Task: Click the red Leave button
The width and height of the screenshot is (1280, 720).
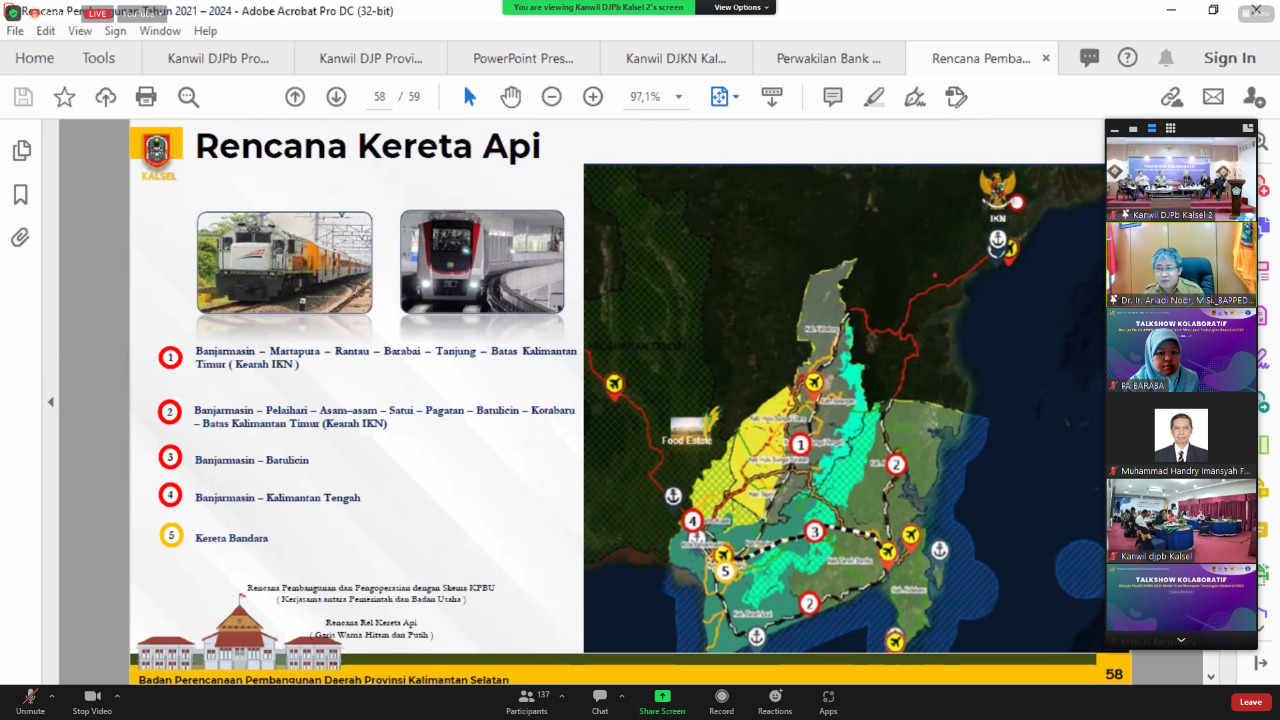Action: (1251, 702)
